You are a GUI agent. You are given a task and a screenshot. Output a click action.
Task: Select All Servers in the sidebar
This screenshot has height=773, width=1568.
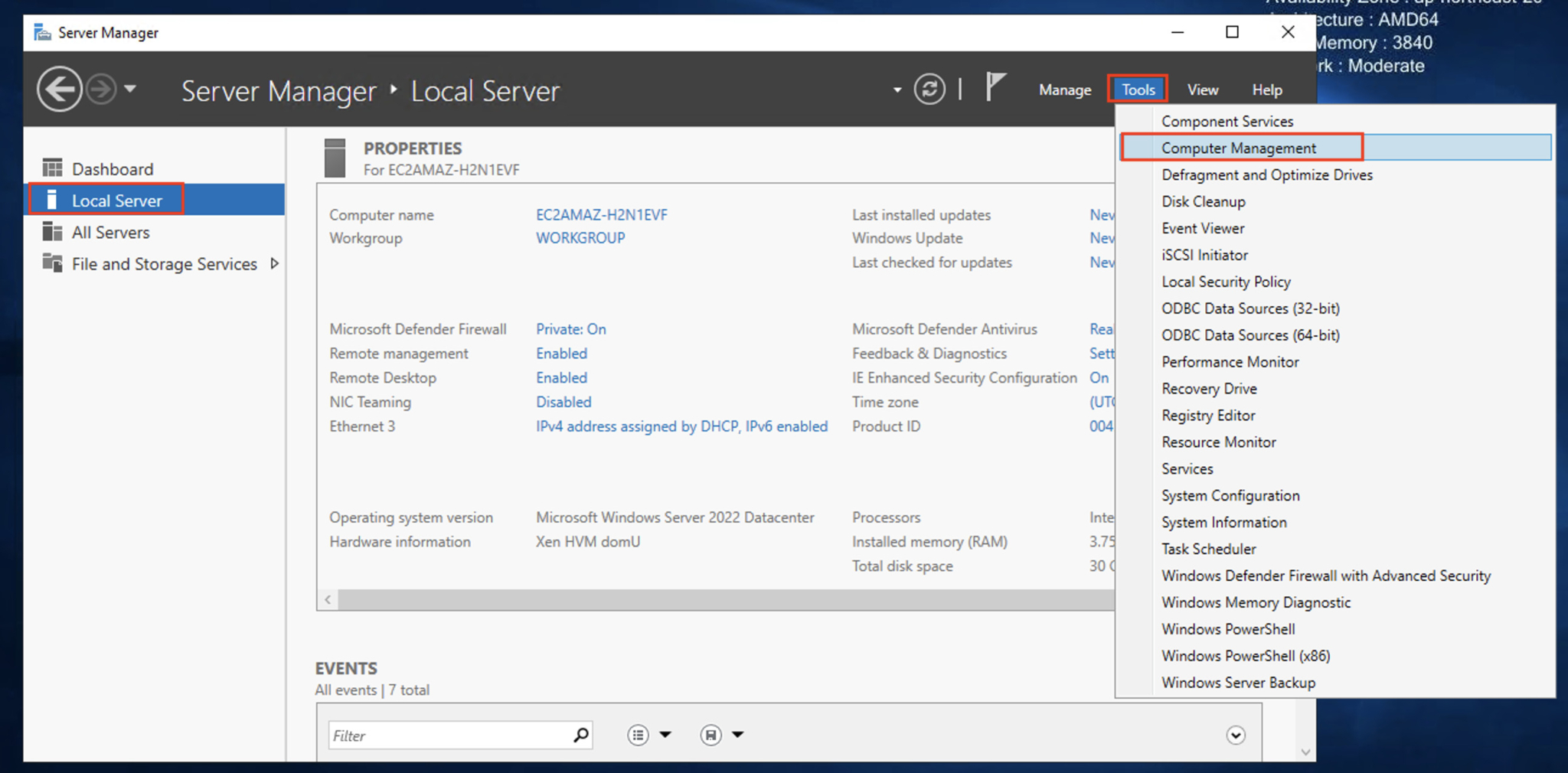coord(109,232)
